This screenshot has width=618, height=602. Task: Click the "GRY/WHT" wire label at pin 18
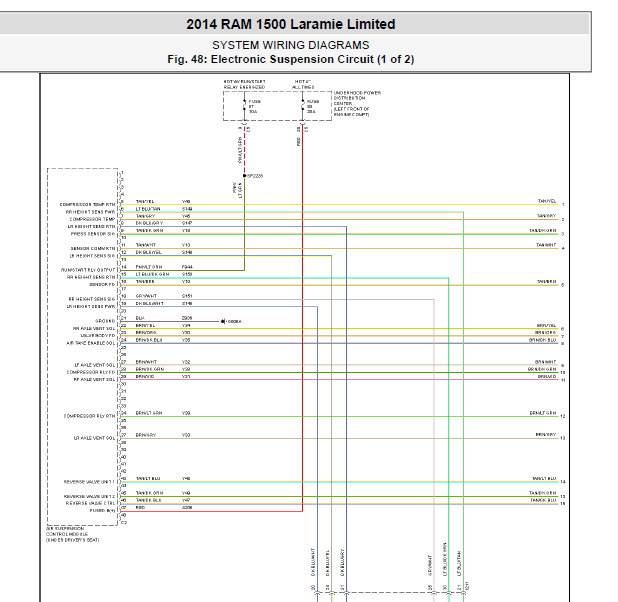146,296
